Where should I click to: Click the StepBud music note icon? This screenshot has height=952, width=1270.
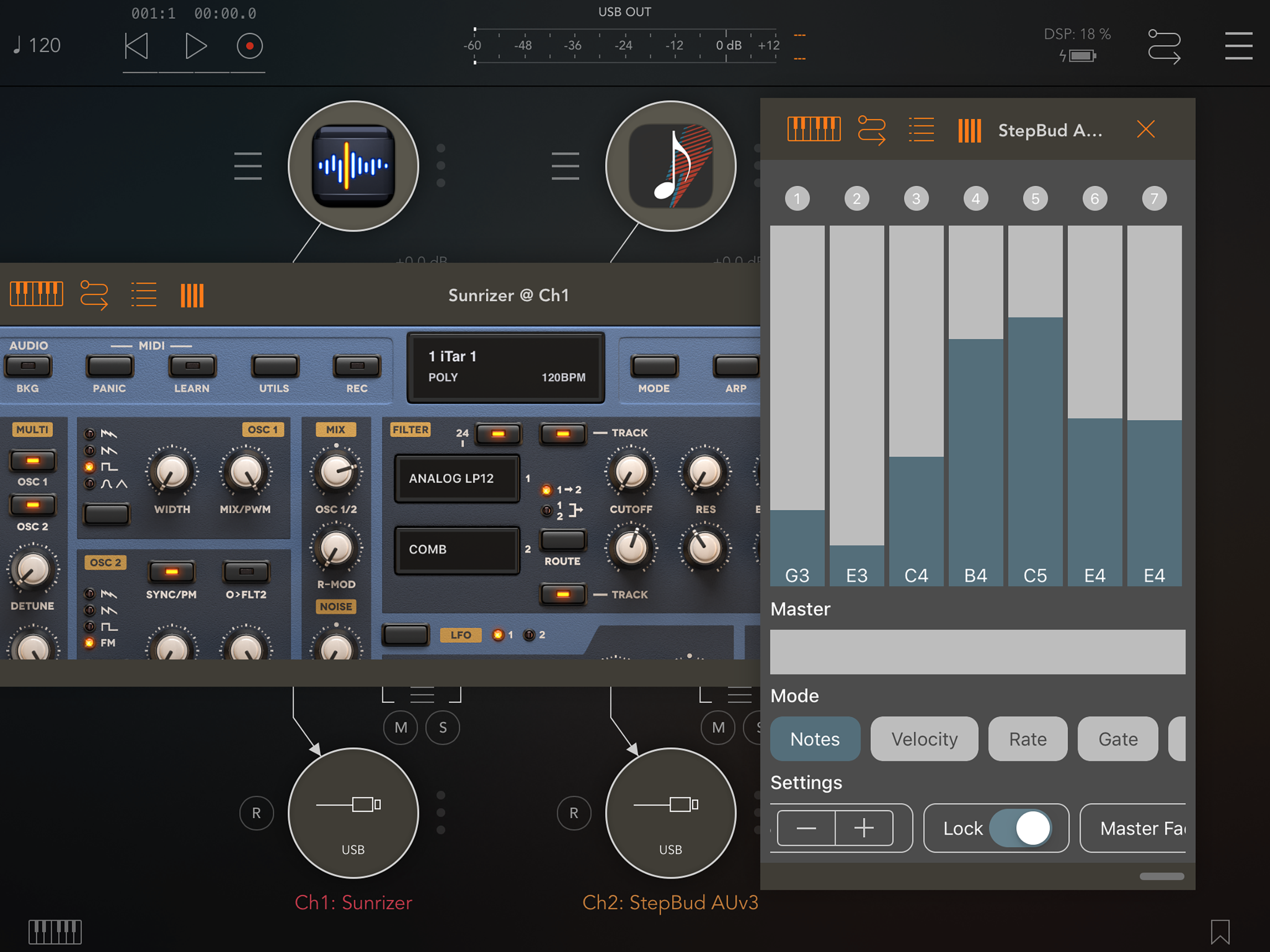click(x=671, y=166)
